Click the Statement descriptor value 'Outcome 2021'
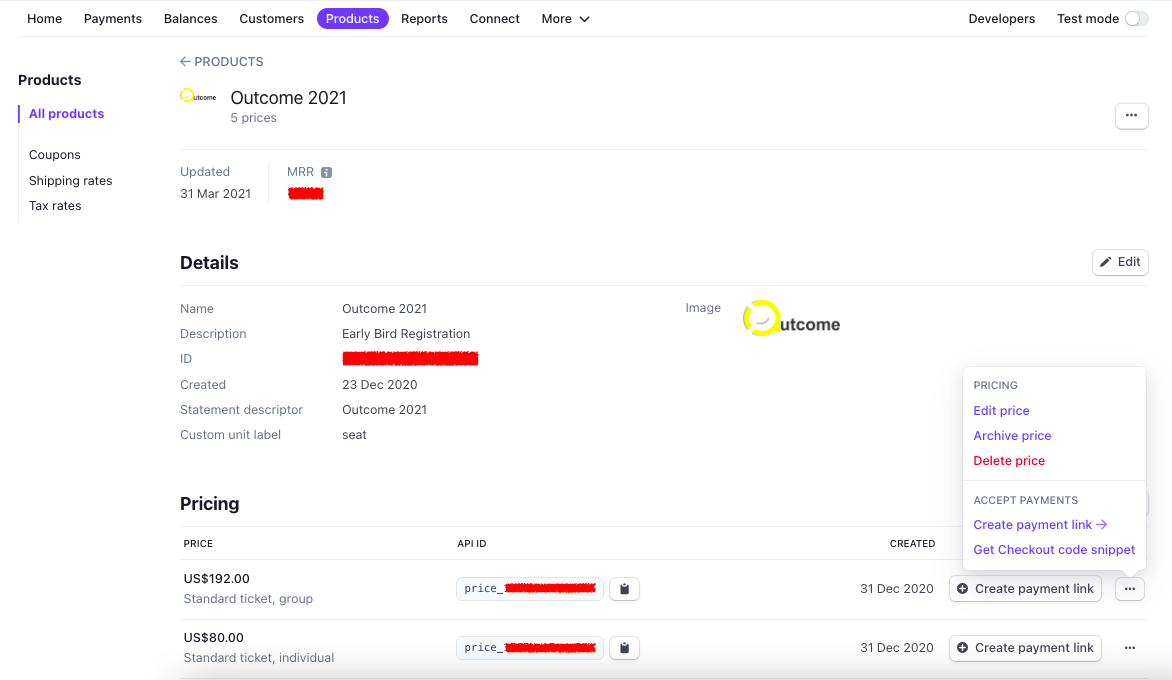The width and height of the screenshot is (1172, 680). pos(384,410)
